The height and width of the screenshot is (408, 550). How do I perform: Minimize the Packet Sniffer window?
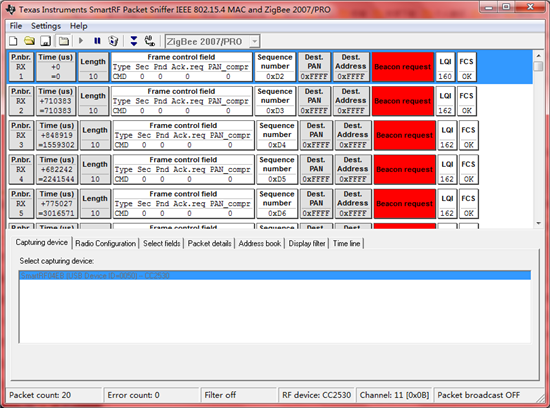point(489,7)
